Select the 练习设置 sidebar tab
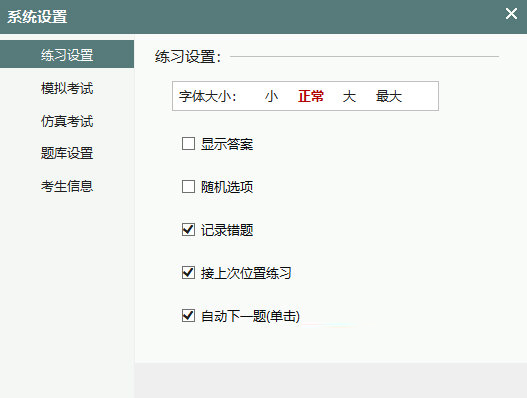 [67, 54]
